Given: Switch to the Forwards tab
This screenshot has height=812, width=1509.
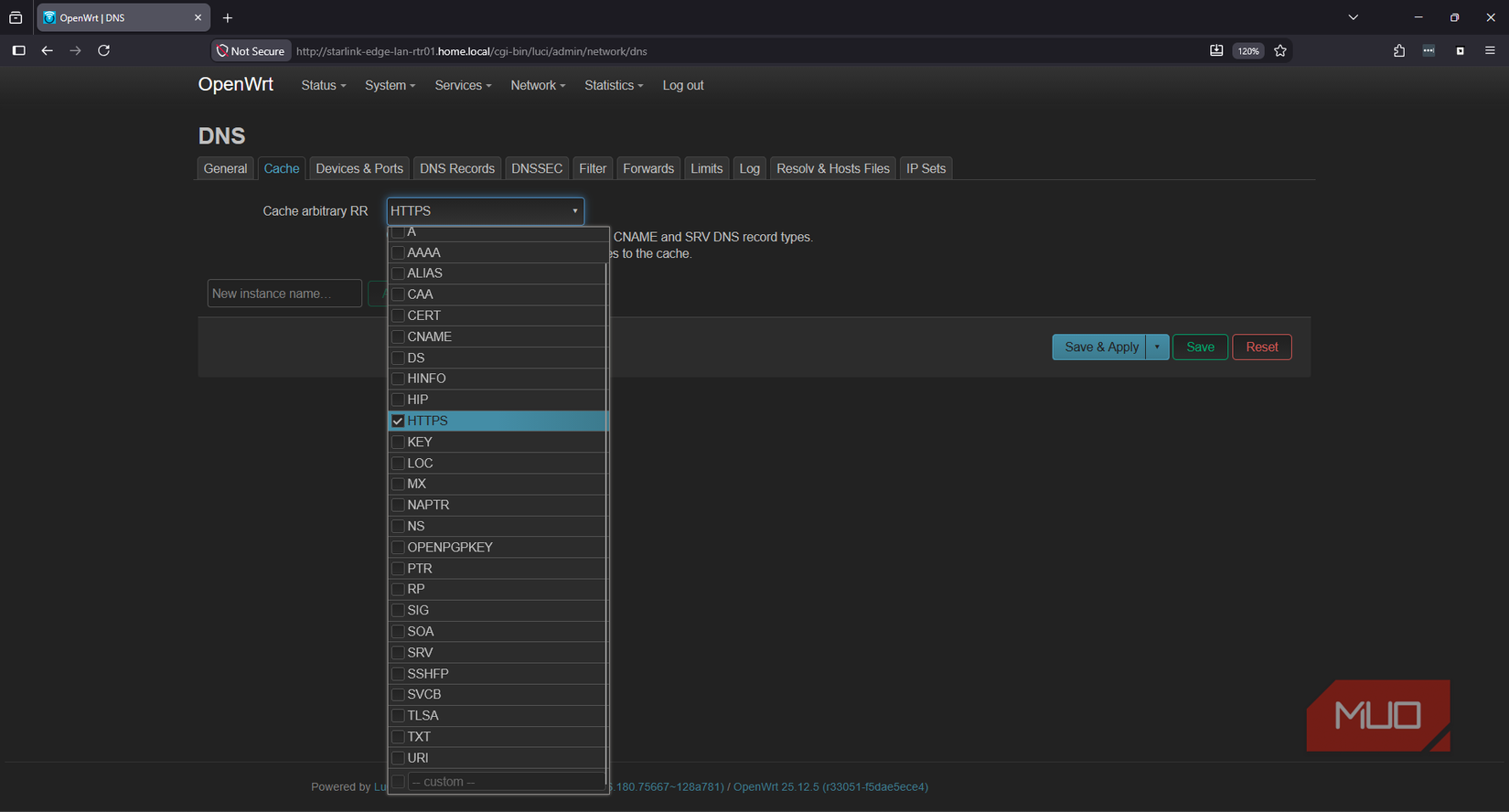Looking at the screenshot, I should click(648, 168).
